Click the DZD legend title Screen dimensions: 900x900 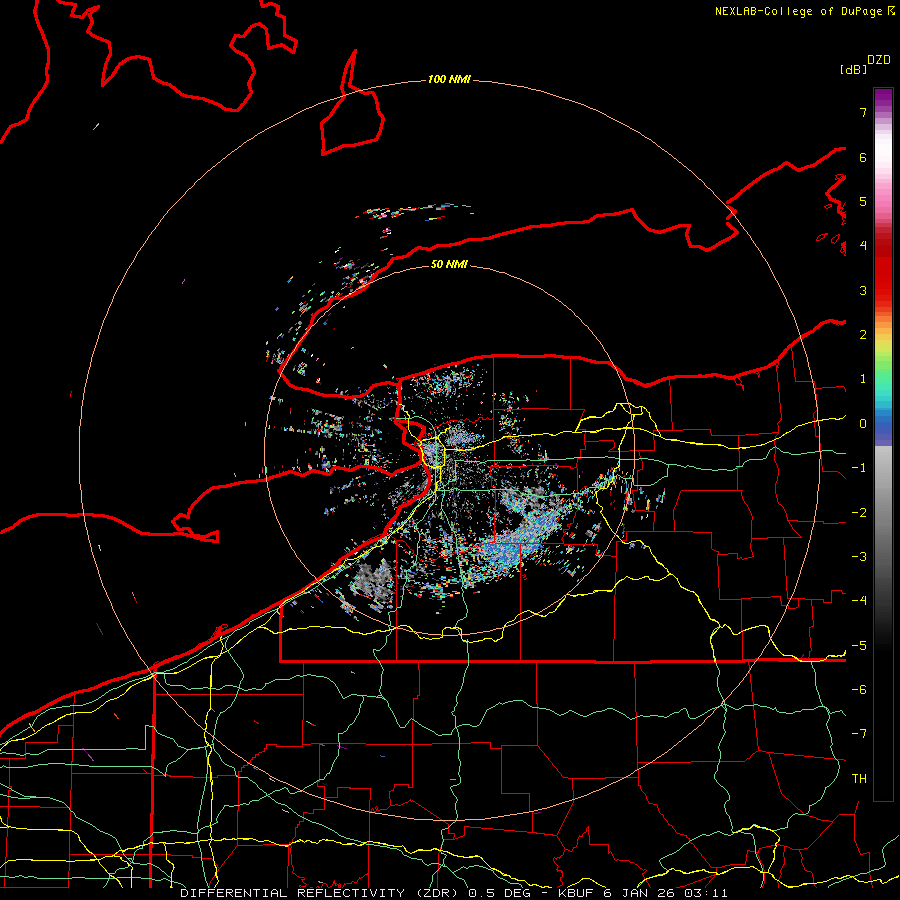[879, 60]
